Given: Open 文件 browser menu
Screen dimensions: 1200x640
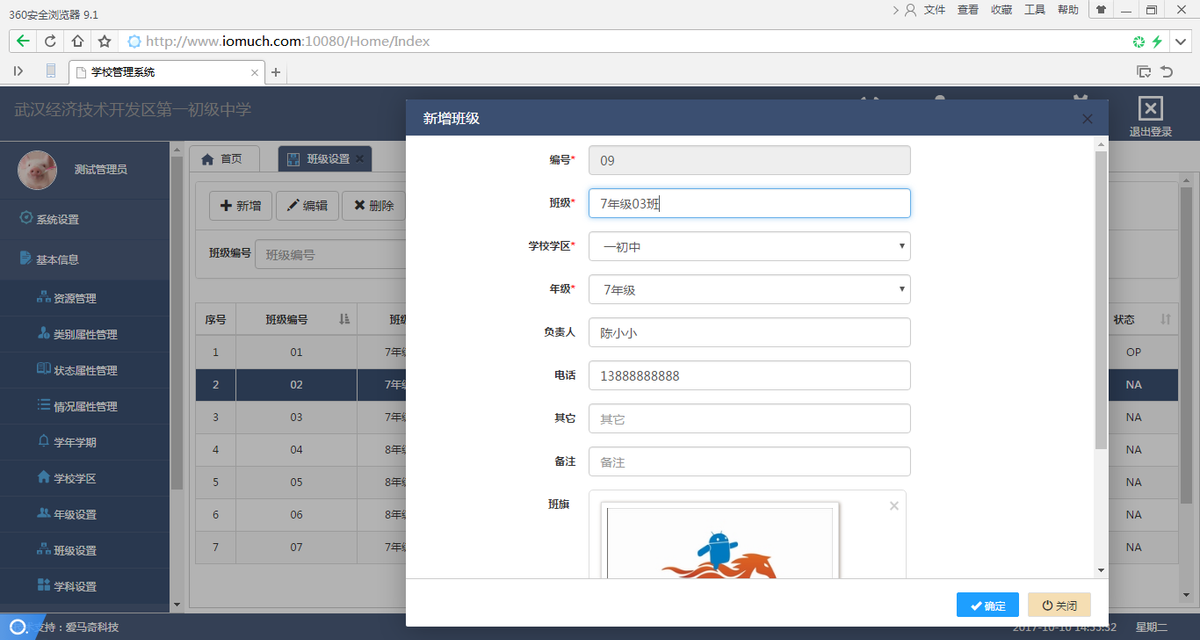Looking at the screenshot, I should (934, 10).
